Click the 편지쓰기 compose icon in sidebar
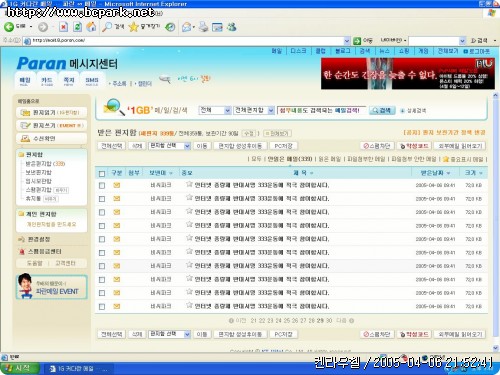 (25, 126)
